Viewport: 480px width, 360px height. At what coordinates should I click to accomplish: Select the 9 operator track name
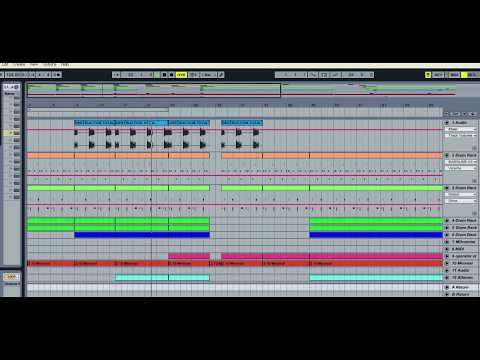click(464, 256)
